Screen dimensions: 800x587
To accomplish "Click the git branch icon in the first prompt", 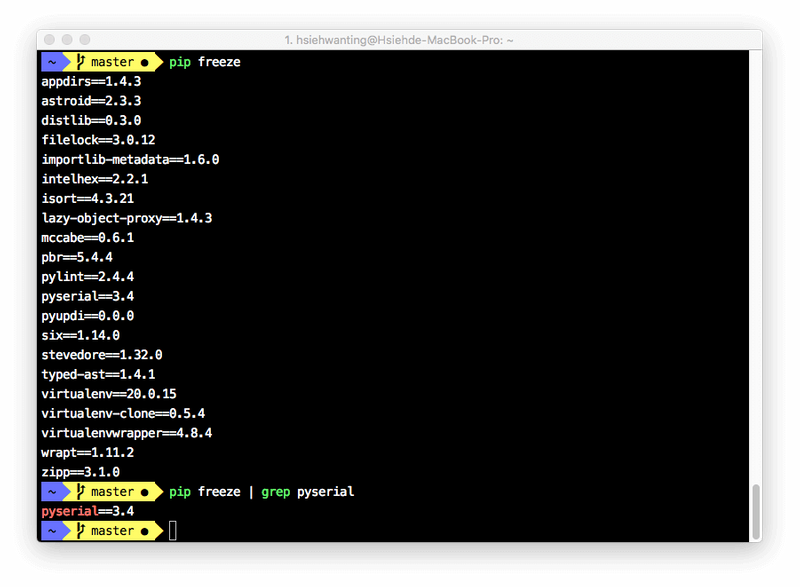I will 80,62.
